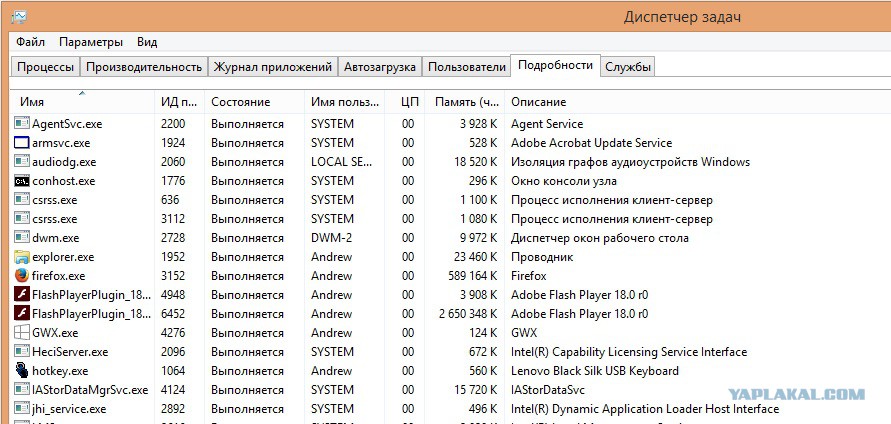
Task: Select the hotkey.exe process name
Action: [60, 371]
